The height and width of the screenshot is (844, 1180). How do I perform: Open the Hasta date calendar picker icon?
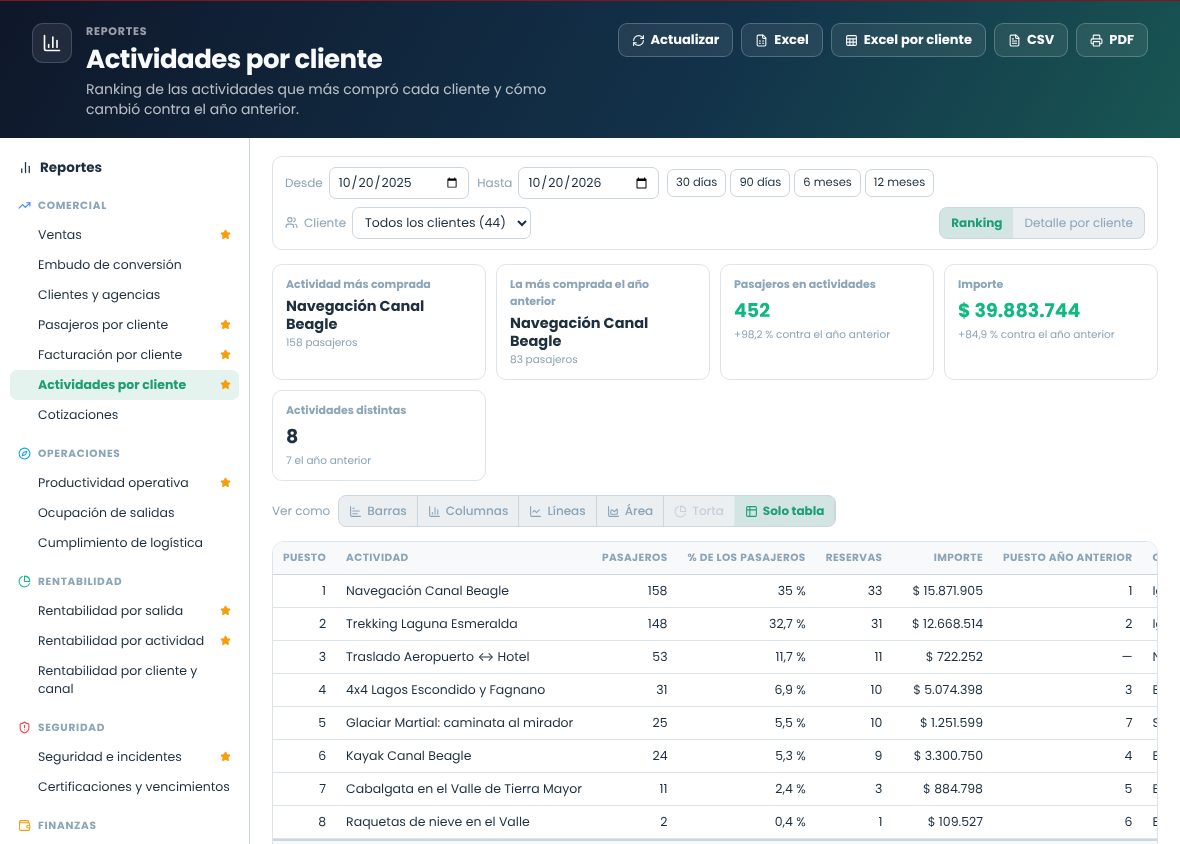641,183
